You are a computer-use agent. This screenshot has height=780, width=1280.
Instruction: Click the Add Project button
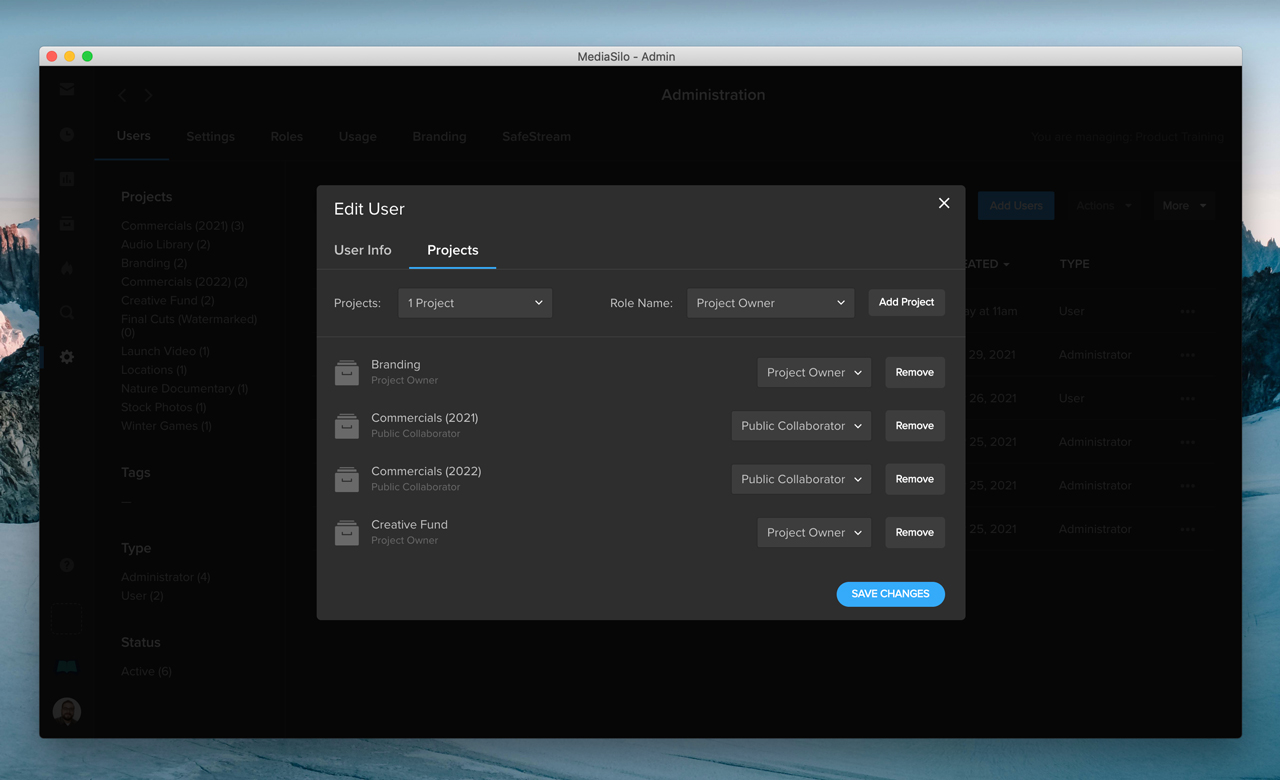(x=906, y=302)
